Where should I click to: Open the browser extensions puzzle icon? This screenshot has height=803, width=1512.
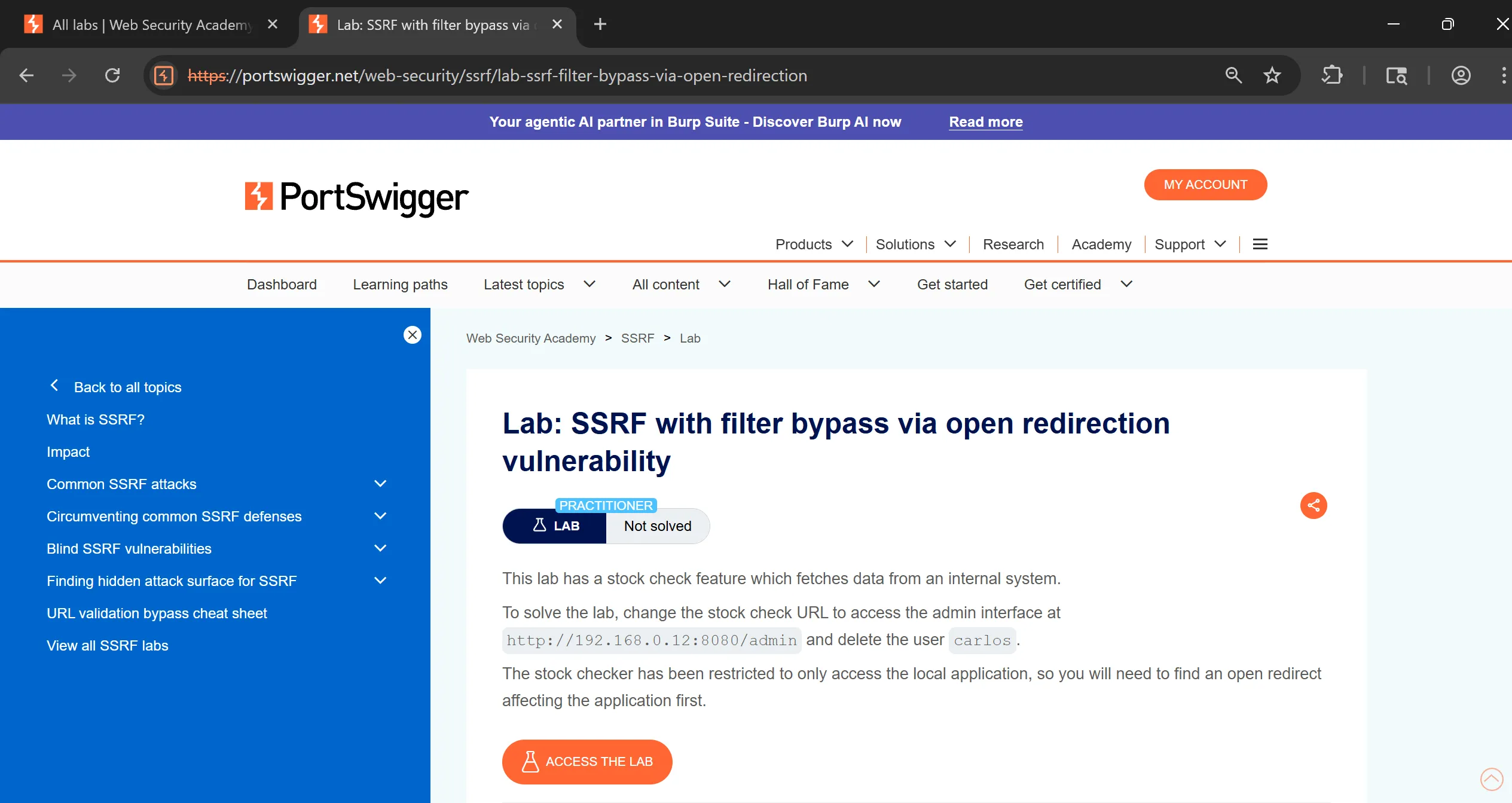click(x=1331, y=75)
